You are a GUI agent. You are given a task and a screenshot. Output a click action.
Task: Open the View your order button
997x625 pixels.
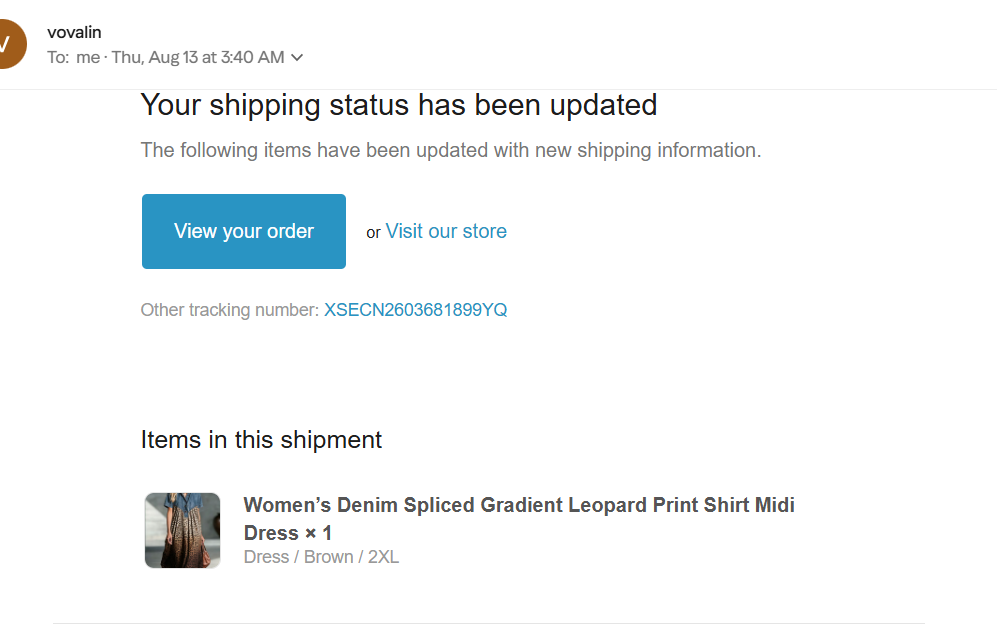point(244,231)
